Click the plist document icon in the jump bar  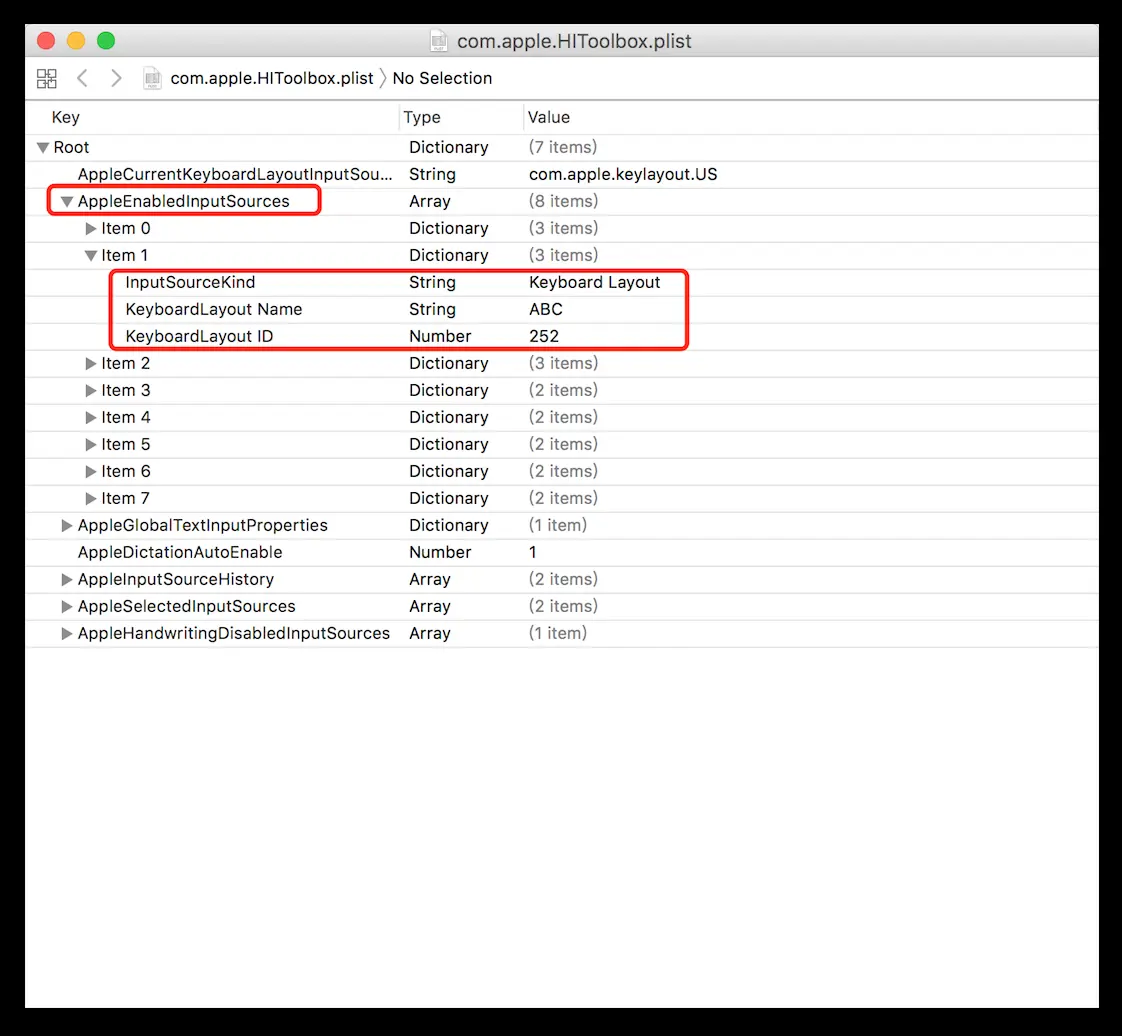point(152,78)
